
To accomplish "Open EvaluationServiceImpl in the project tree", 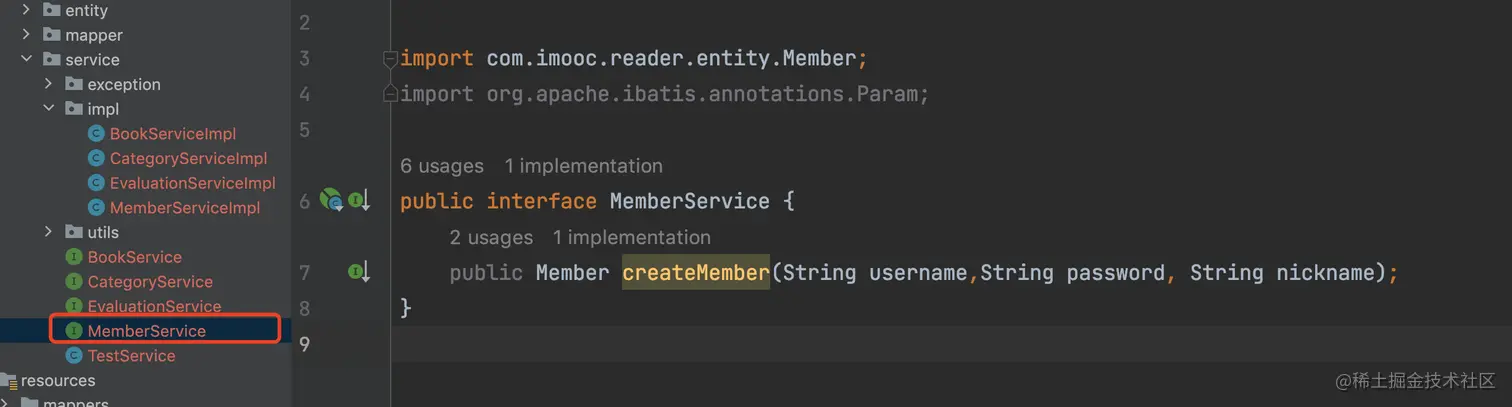I will 192,183.
